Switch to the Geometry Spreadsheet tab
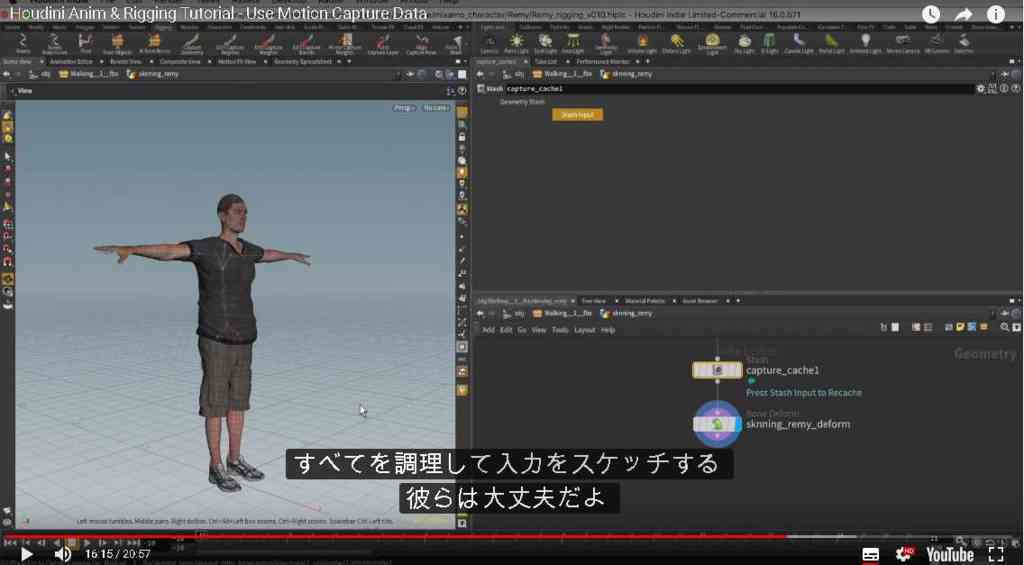The width and height of the screenshot is (1024, 565). [303, 61]
